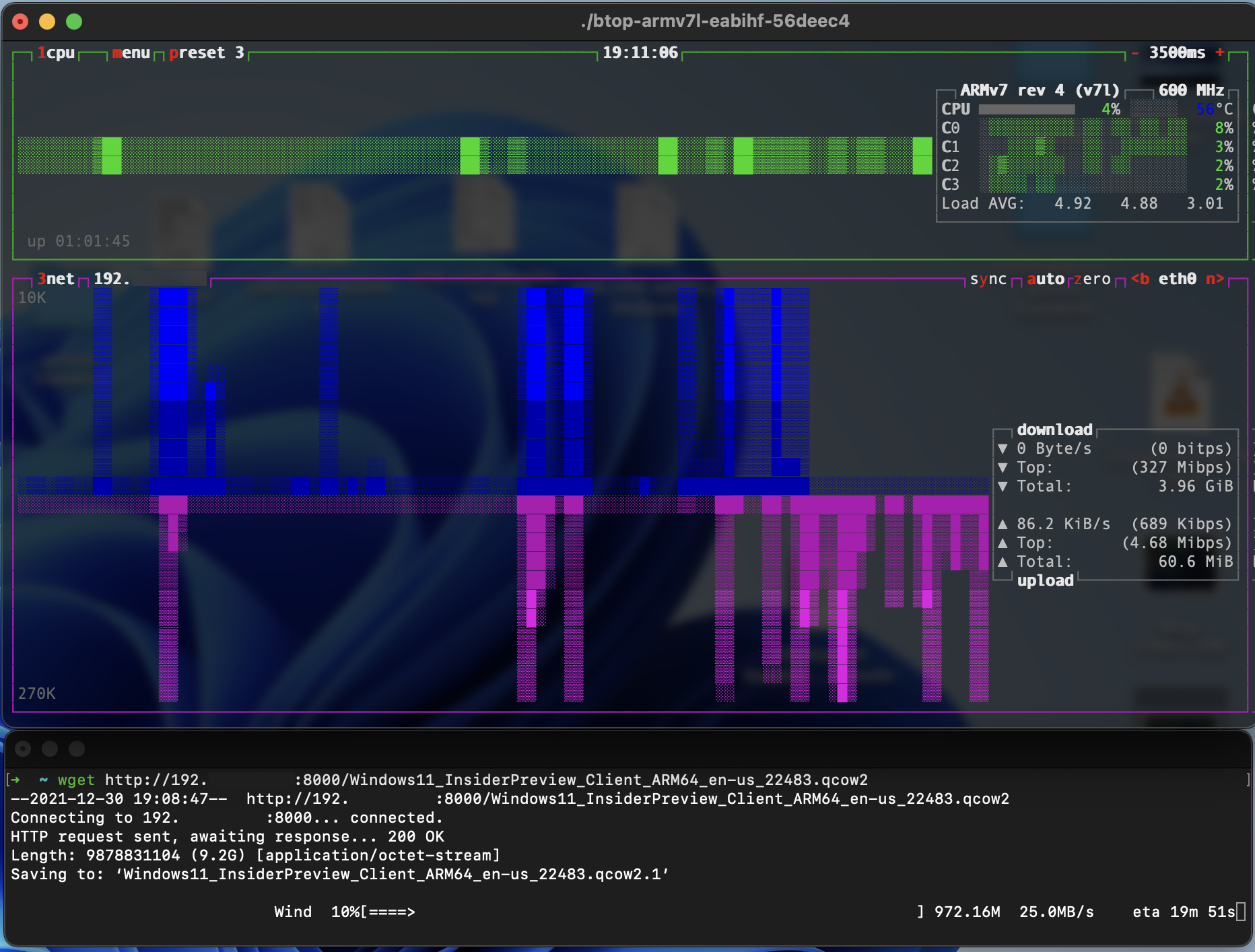The image size is (1255, 952).
Task: Click 'n>' to switch to next network interface
Action: [1216, 279]
